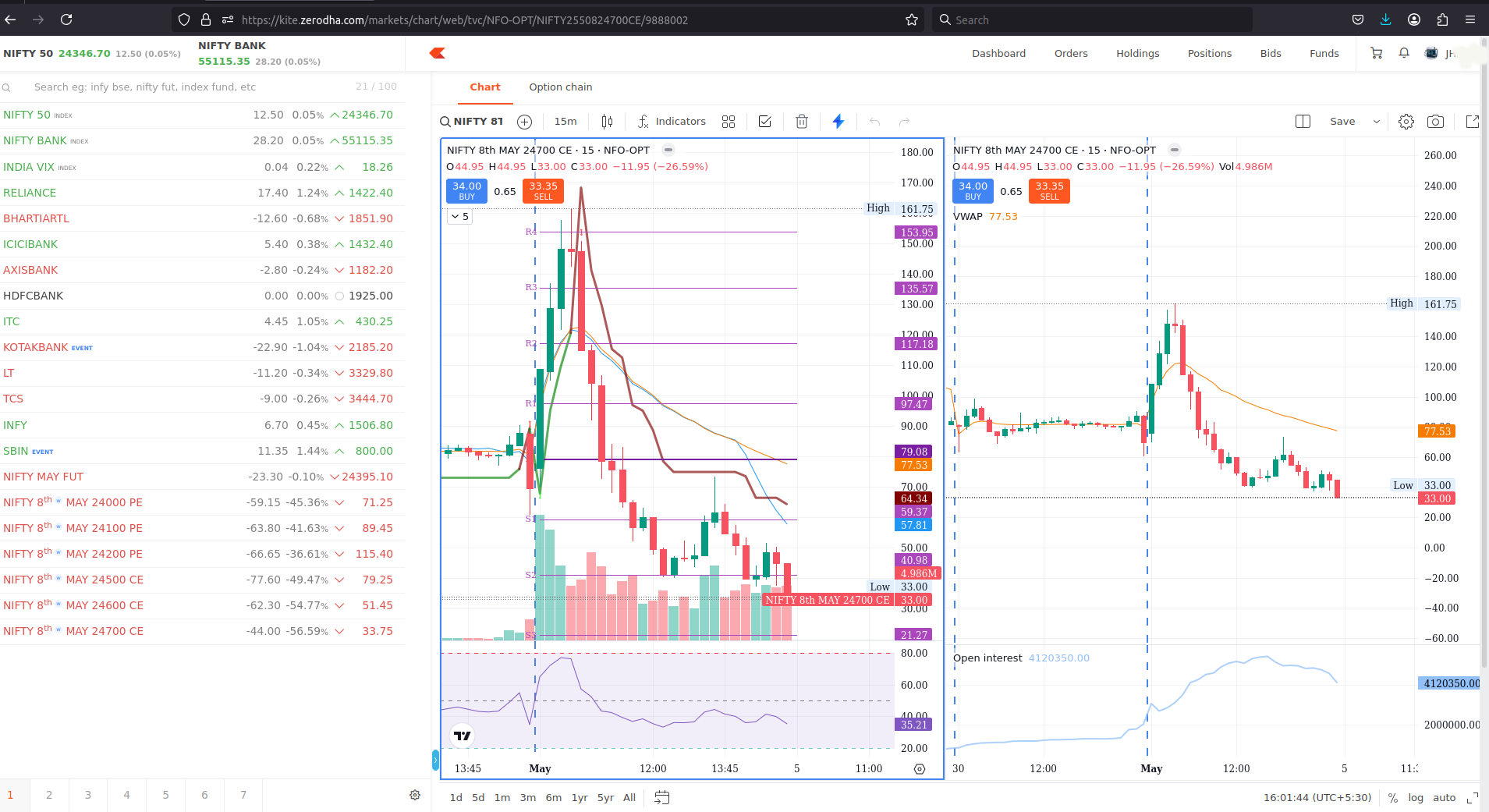This screenshot has width=1489, height=812.
Task: Open the indicator templates grid icon
Action: [x=729, y=122]
